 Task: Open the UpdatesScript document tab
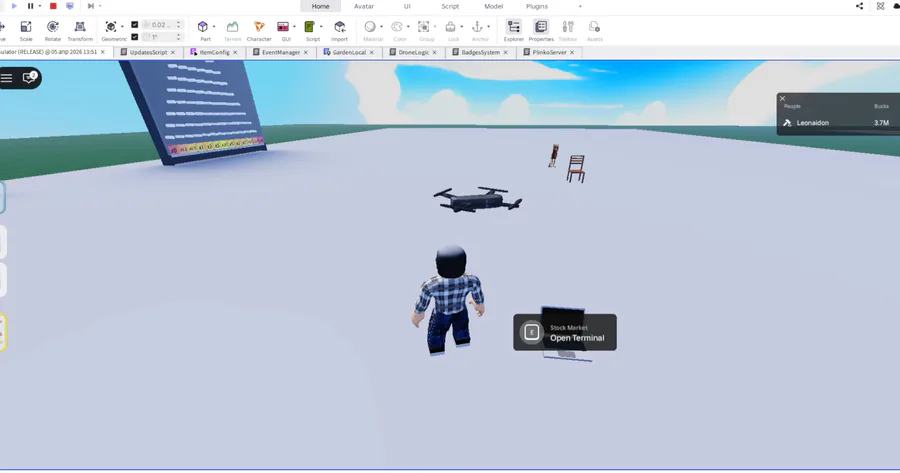coord(148,52)
